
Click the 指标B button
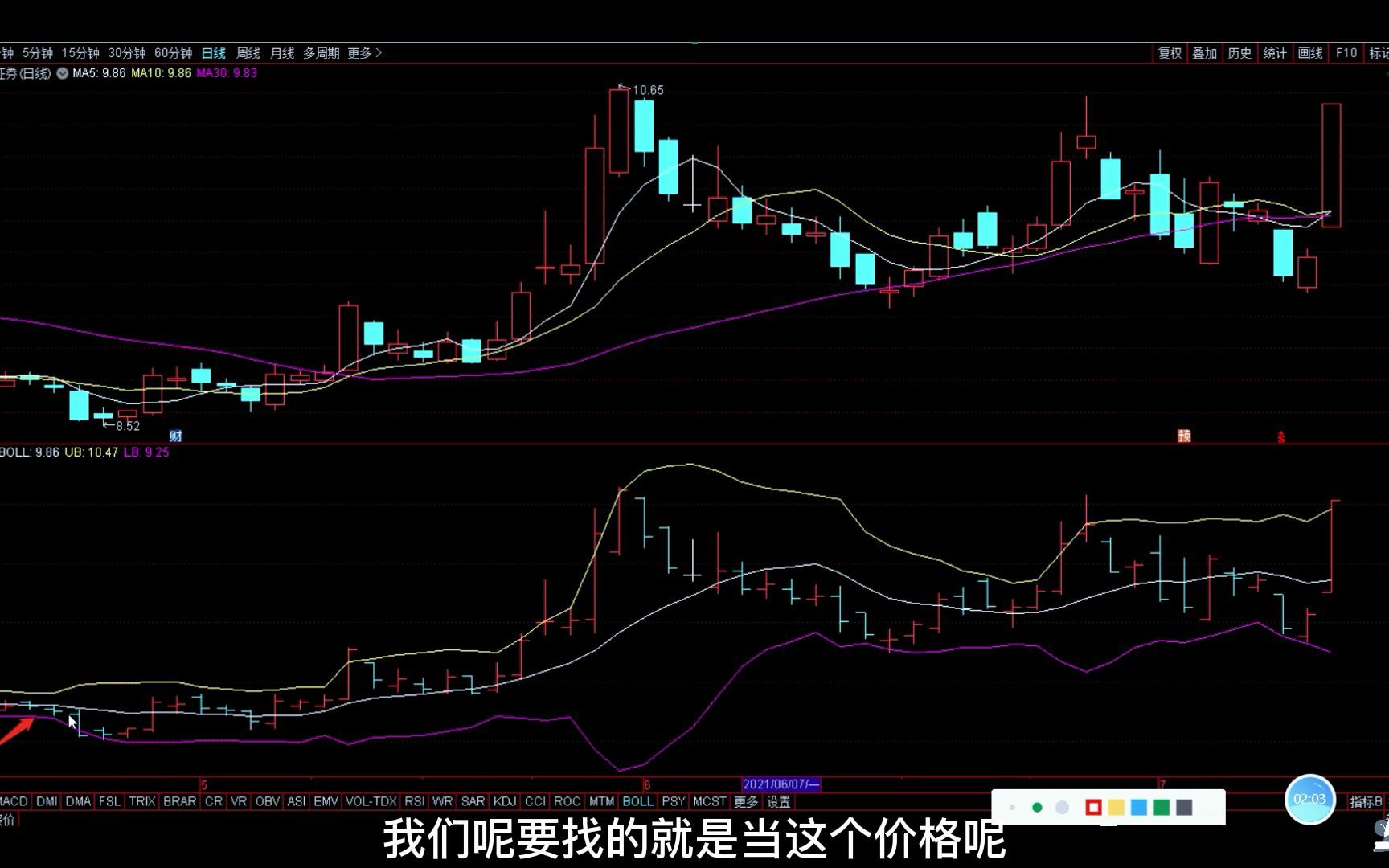point(1366,801)
